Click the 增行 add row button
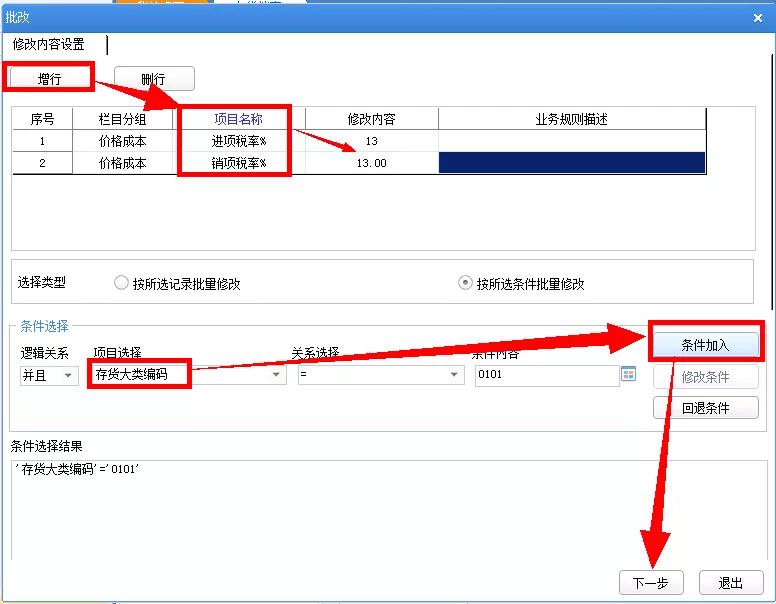Screen dimensions: 776x604 (50, 77)
